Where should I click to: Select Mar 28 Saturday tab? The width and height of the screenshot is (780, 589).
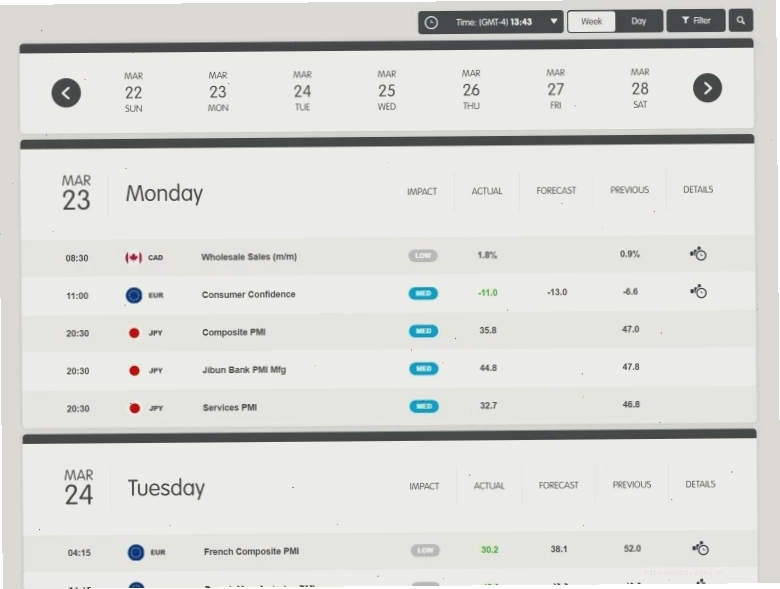640,88
